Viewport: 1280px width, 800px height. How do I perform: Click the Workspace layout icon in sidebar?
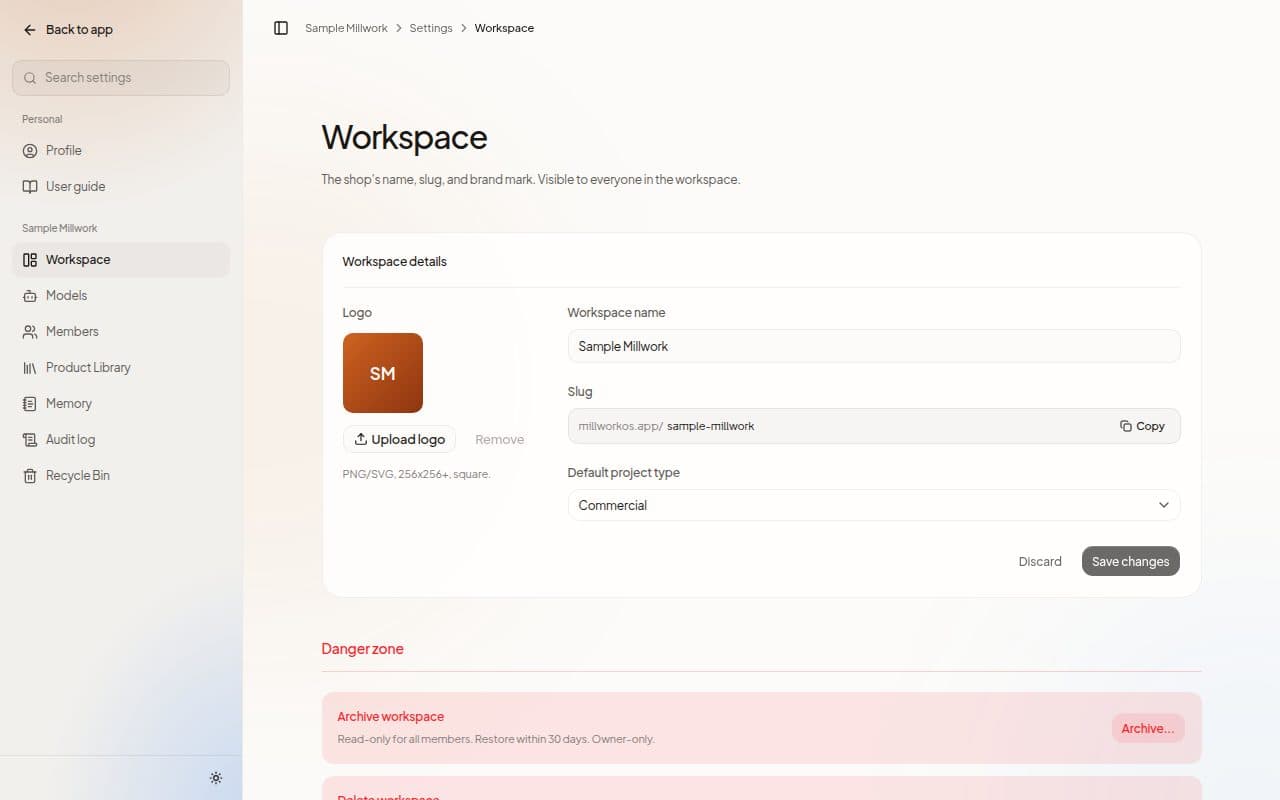(30, 260)
